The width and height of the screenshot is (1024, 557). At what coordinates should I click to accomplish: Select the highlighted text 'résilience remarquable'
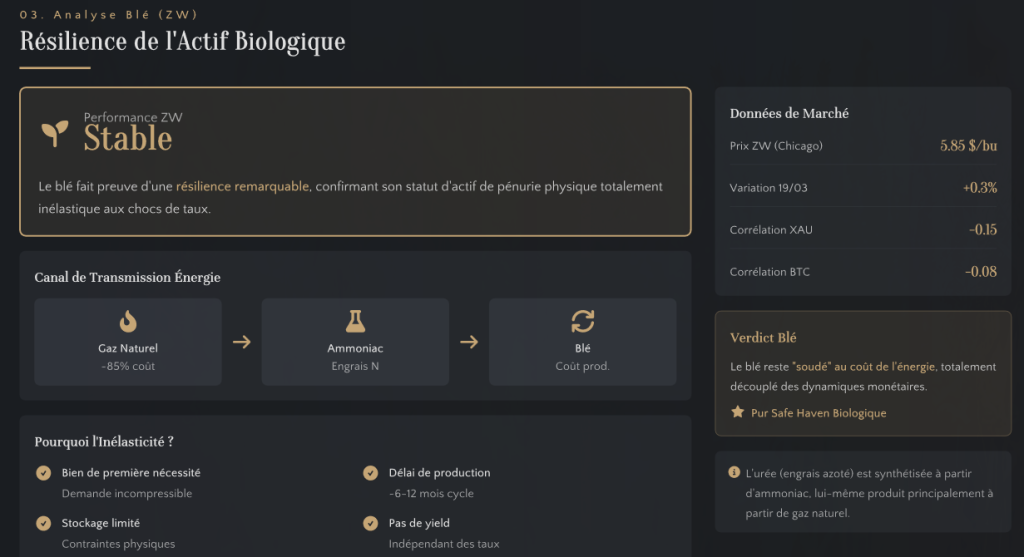(243, 187)
